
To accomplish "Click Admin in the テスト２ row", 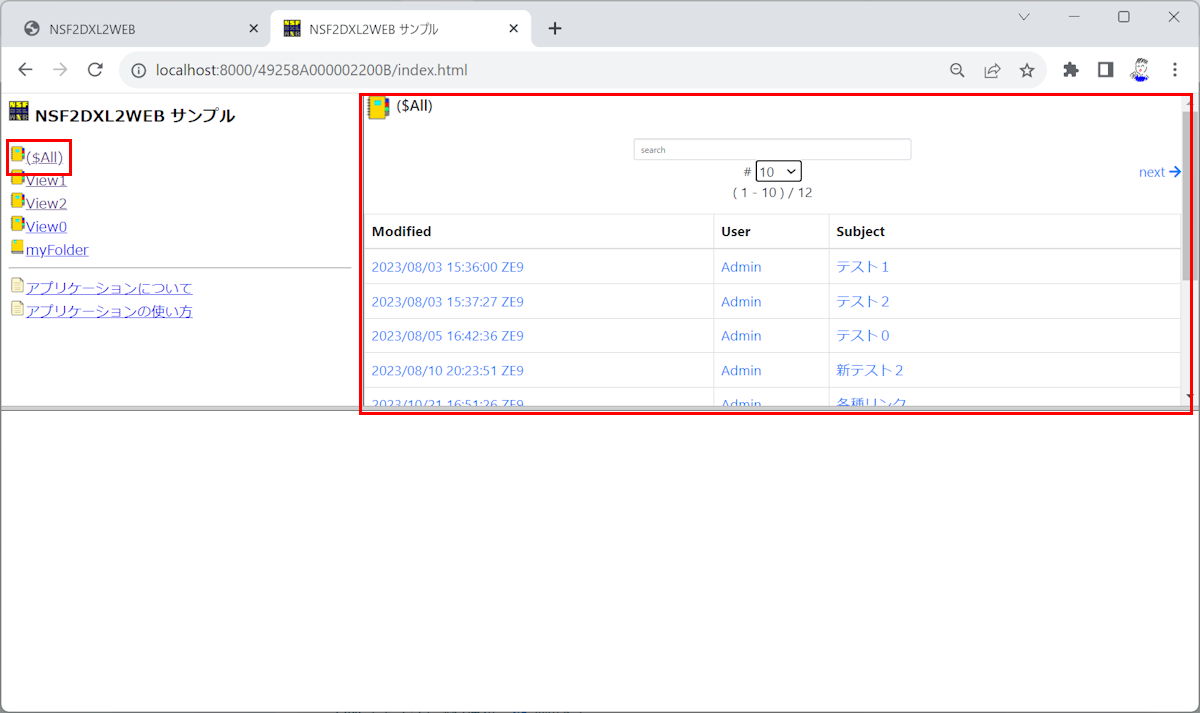I will pos(741,302).
